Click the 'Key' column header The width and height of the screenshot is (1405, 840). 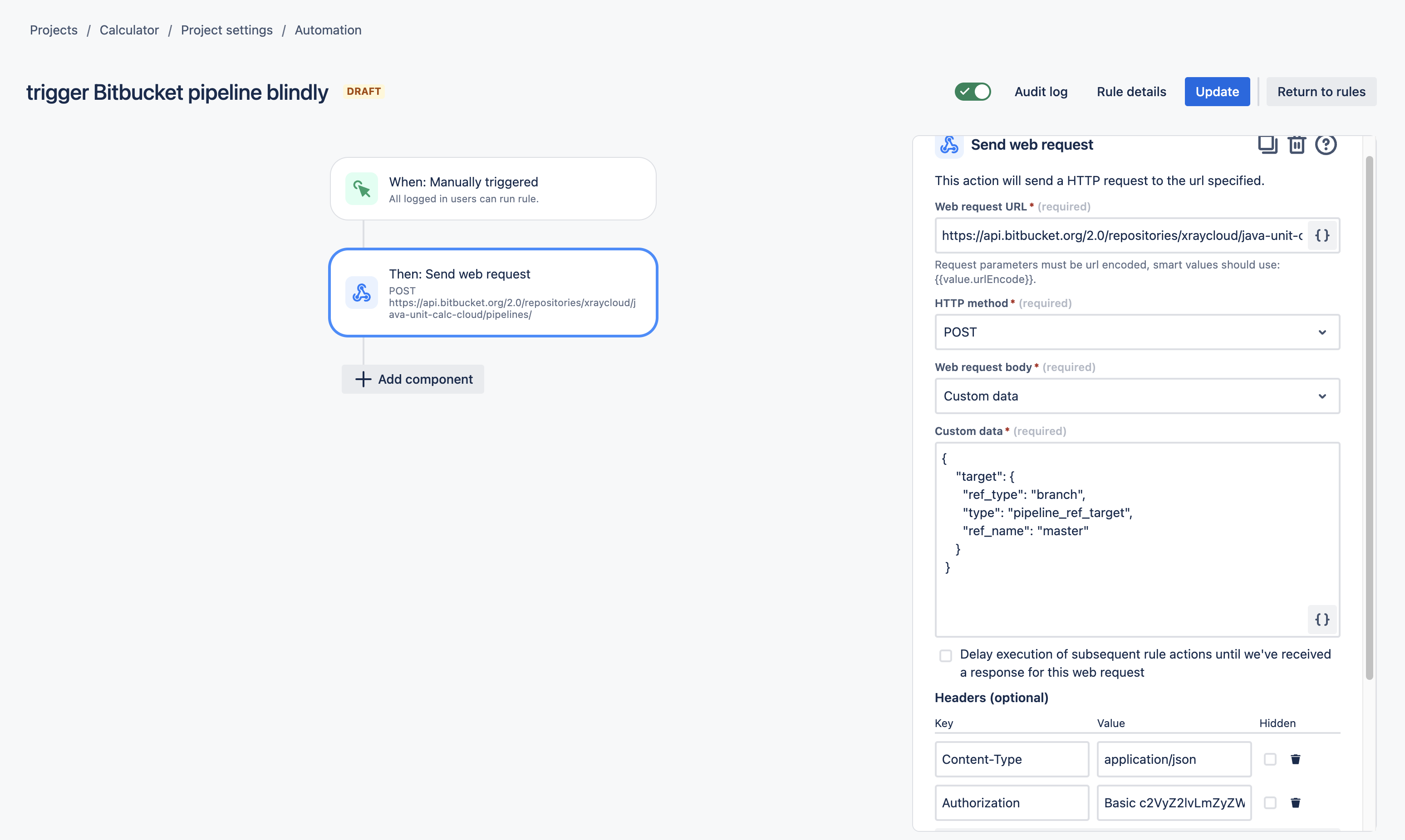pos(944,723)
